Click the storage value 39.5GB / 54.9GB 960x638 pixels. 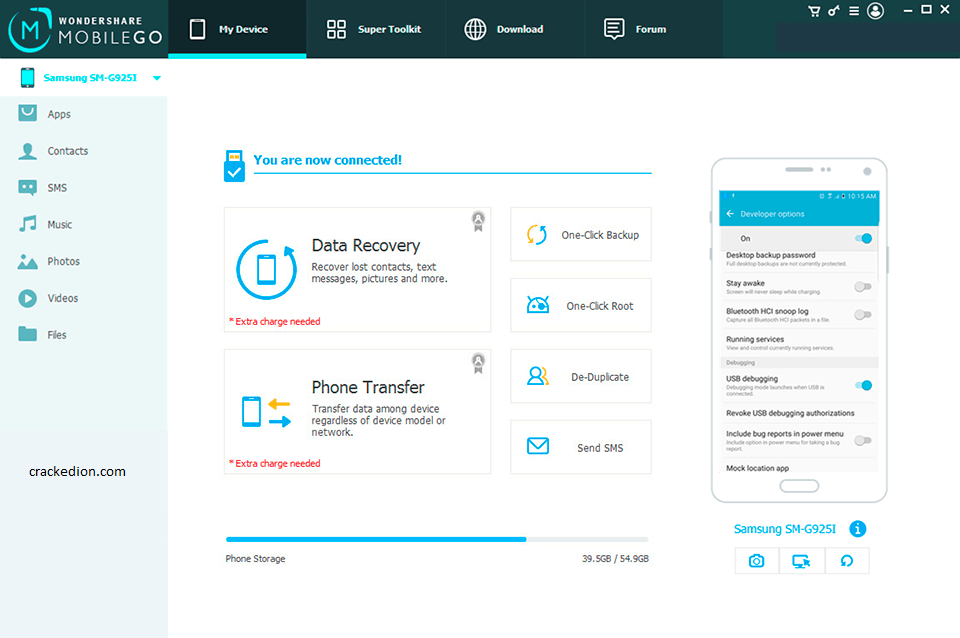tap(615, 558)
